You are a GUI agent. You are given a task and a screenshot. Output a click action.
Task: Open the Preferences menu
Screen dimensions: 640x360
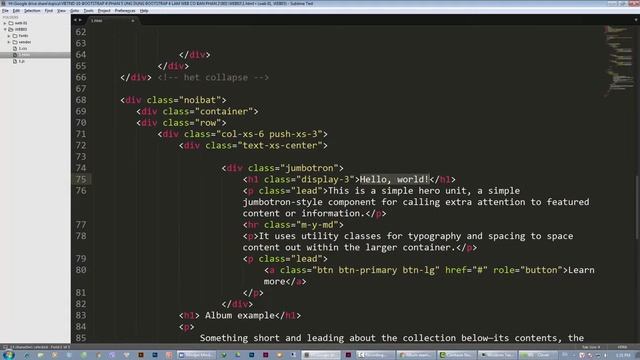click(125, 11)
